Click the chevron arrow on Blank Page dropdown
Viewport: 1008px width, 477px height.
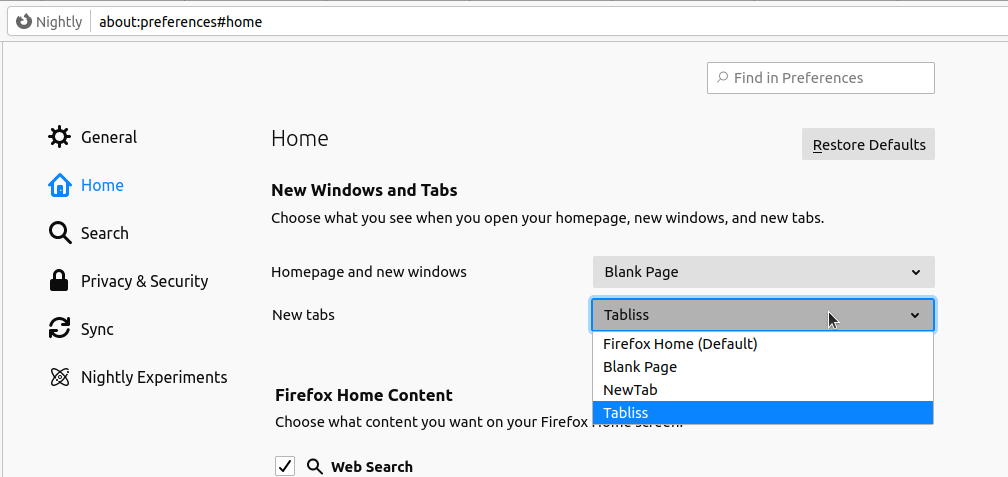click(x=915, y=273)
